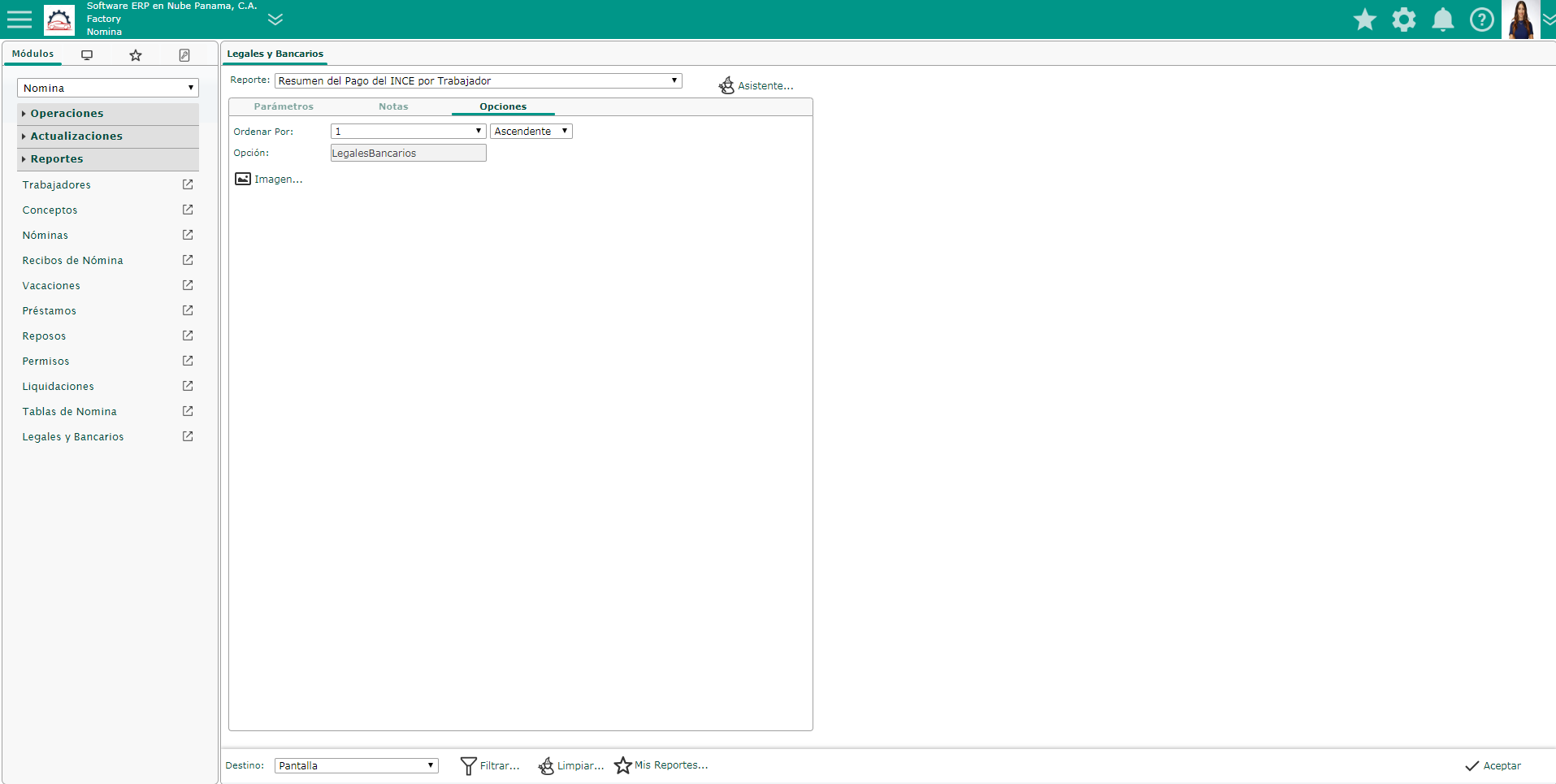Select Liquidaciones in the sidebar
This screenshot has width=1556, height=784.
pos(59,387)
